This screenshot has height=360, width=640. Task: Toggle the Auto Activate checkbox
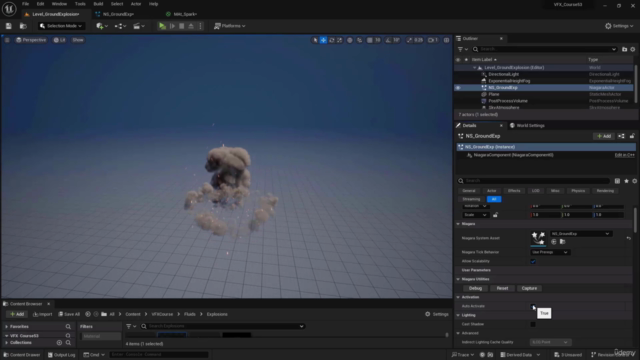pyautogui.click(x=533, y=306)
